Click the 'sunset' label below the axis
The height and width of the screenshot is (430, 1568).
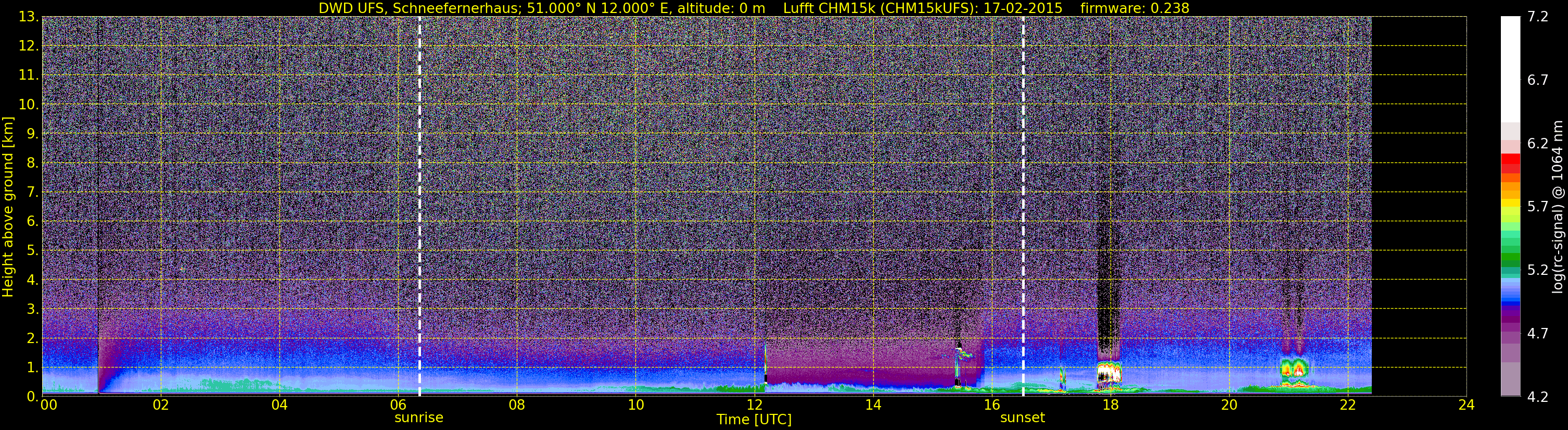[x=1023, y=418]
